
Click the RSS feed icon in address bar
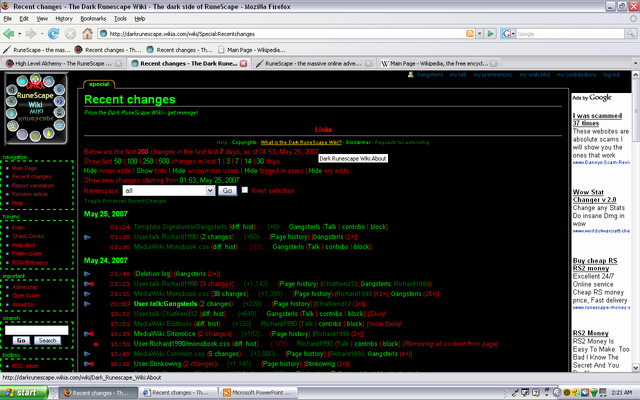(x=470, y=33)
